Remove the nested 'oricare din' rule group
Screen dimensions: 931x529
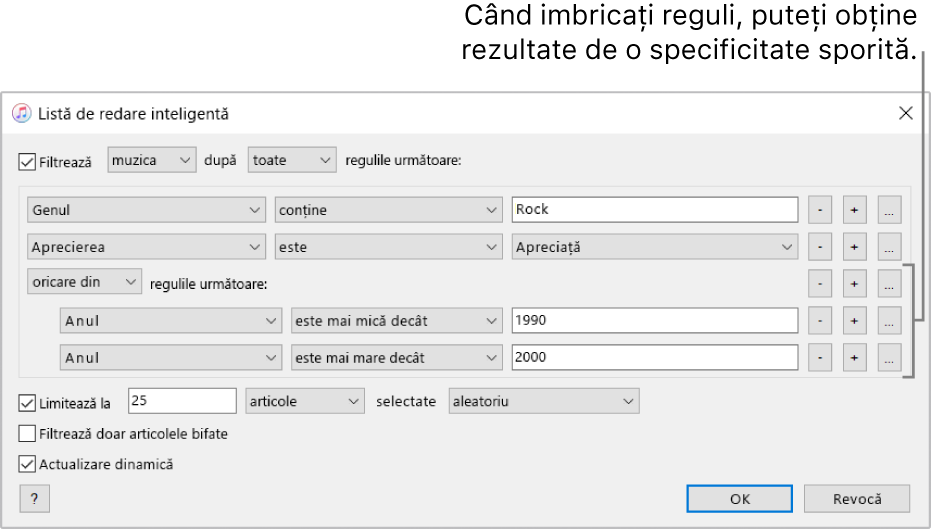[820, 284]
